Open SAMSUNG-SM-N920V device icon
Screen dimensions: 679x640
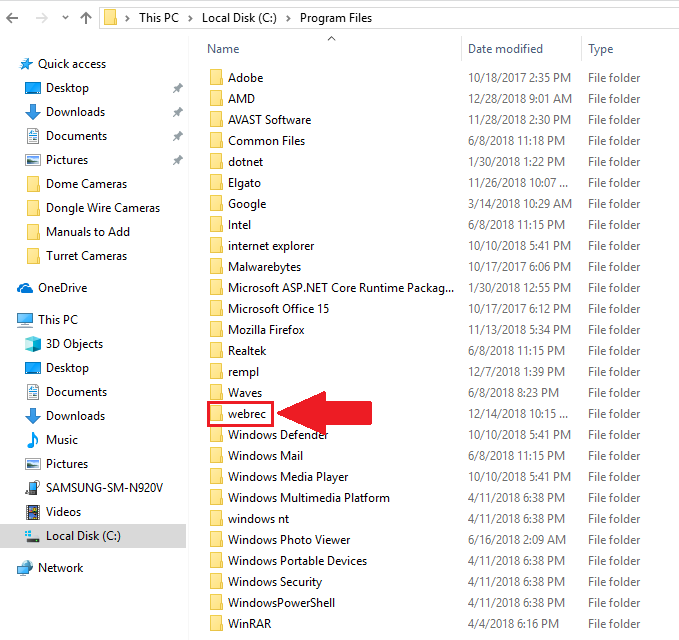click(32, 488)
